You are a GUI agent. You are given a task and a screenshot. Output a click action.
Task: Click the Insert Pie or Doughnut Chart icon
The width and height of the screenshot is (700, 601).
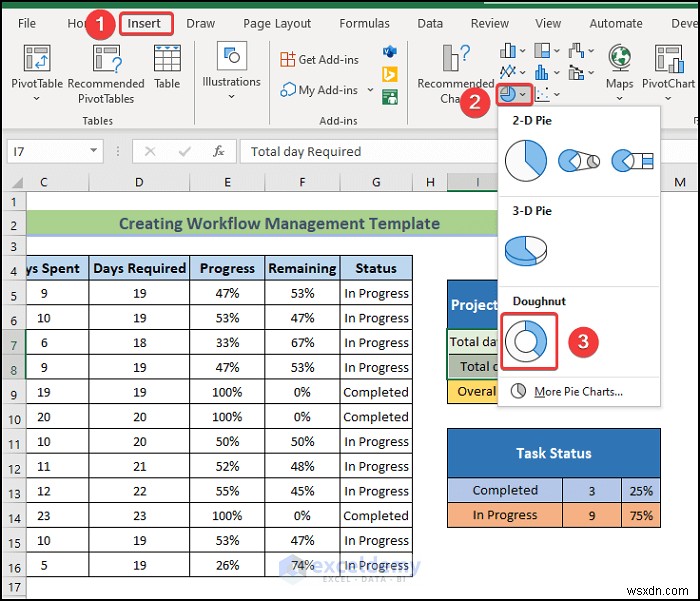508,94
